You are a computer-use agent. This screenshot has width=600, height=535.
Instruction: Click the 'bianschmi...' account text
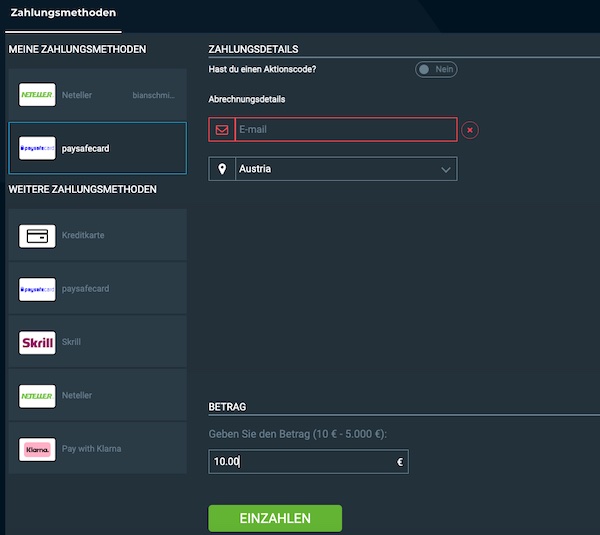(153, 95)
